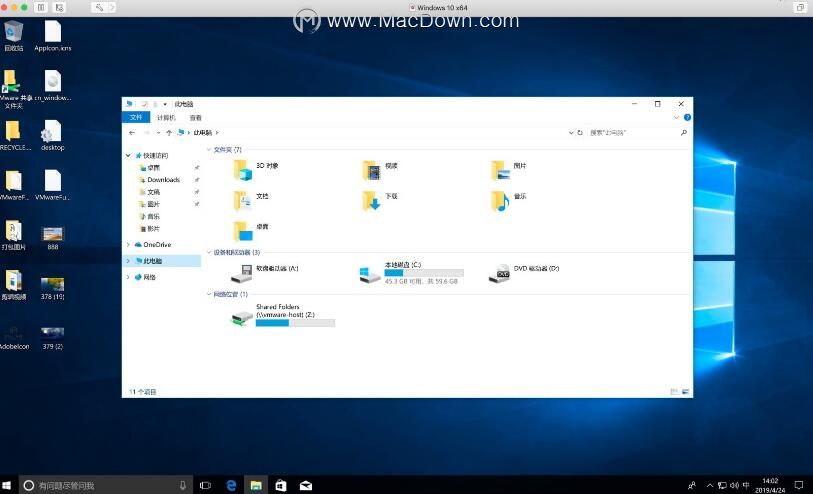Select the floppy drive (A:)

tap(264, 273)
